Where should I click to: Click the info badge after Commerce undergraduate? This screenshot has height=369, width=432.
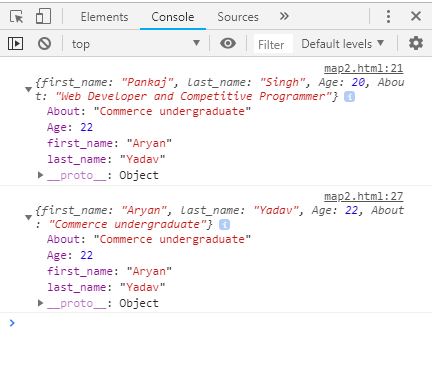tap(225, 225)
